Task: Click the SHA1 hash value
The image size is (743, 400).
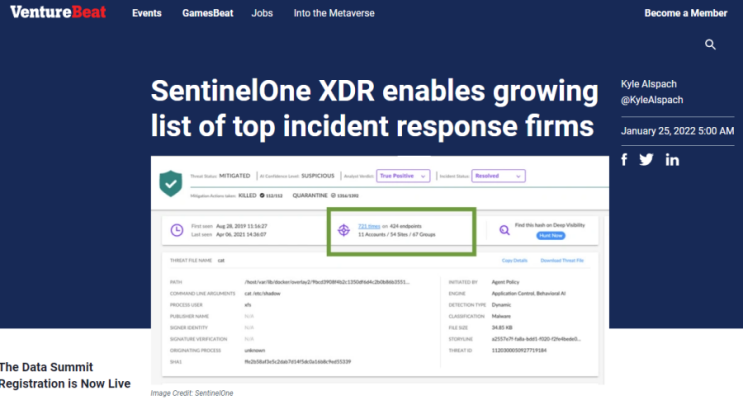Action: click(298, 362)
